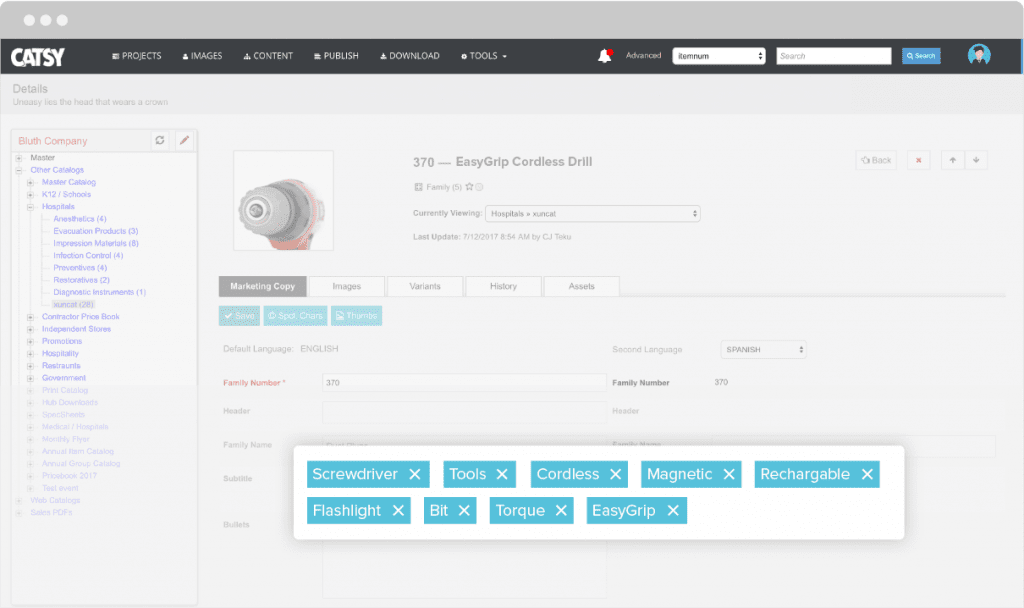This screenshot has height=608, width=1024.
Task: Remove the EasyGrip tag
Action: pos(673,511)
